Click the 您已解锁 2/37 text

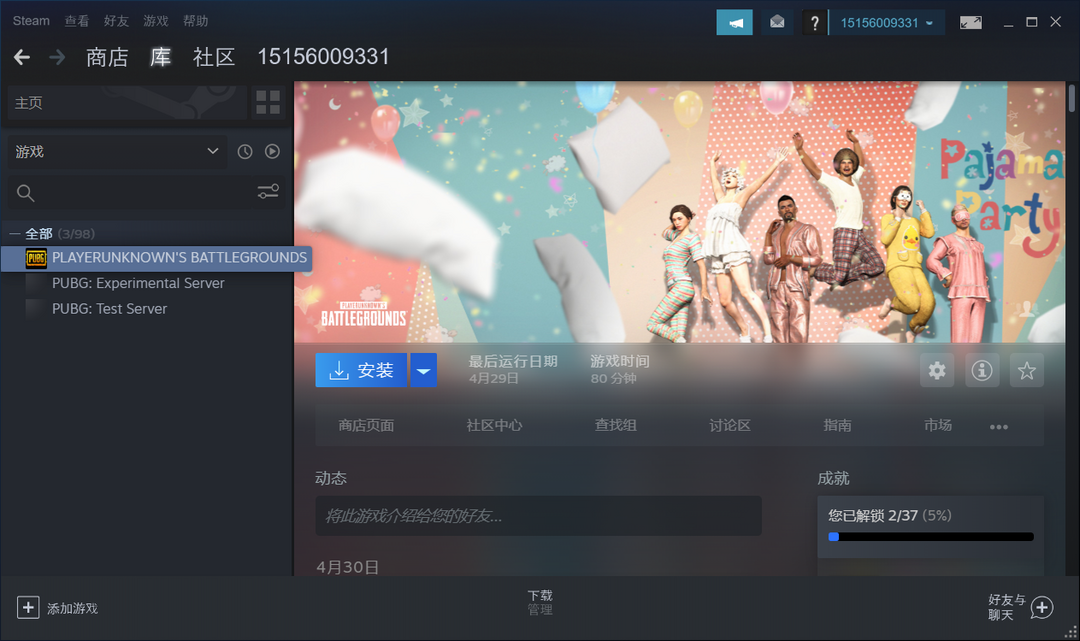click(x=873, y=516)
